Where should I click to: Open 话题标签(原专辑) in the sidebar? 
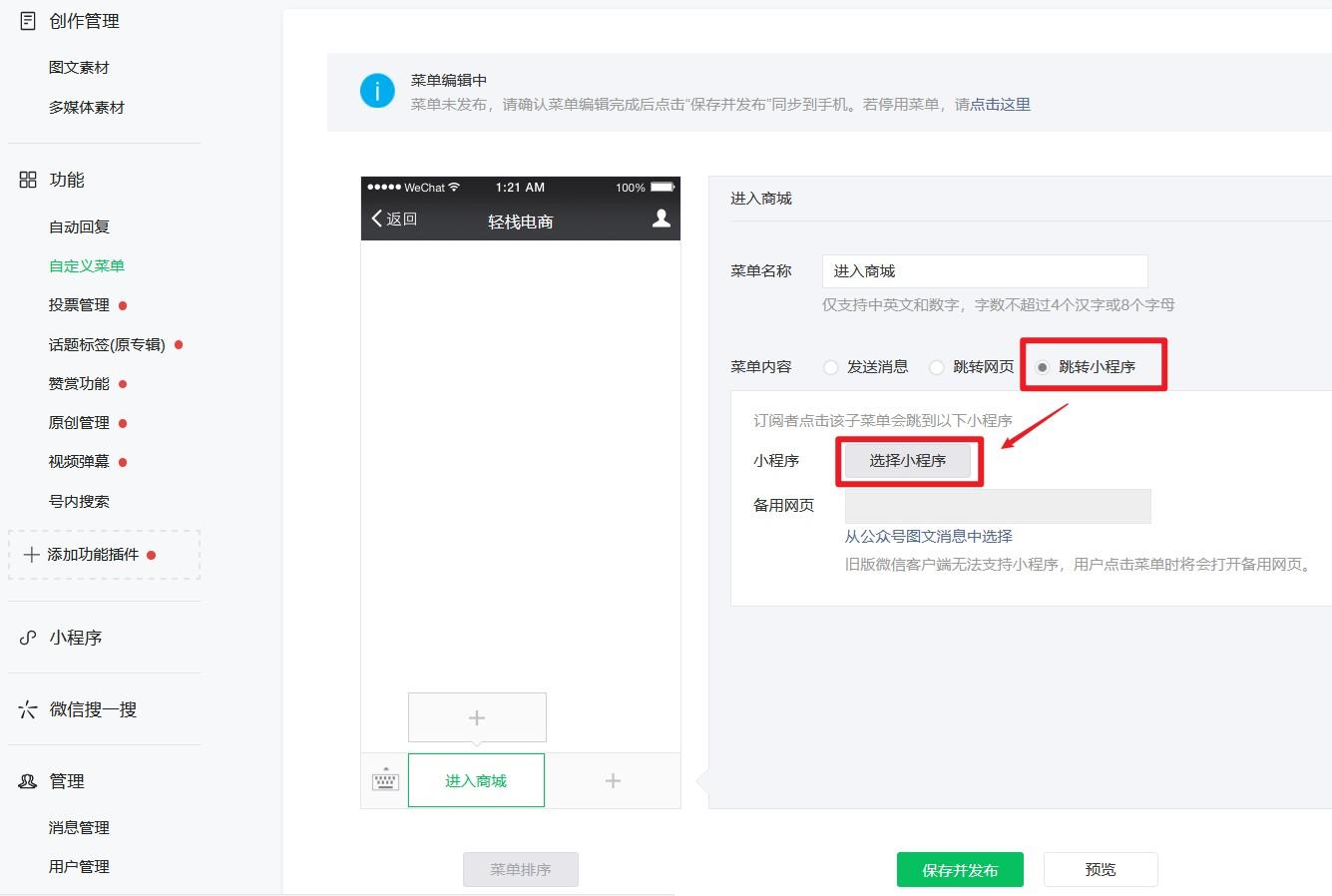(107, 344)
